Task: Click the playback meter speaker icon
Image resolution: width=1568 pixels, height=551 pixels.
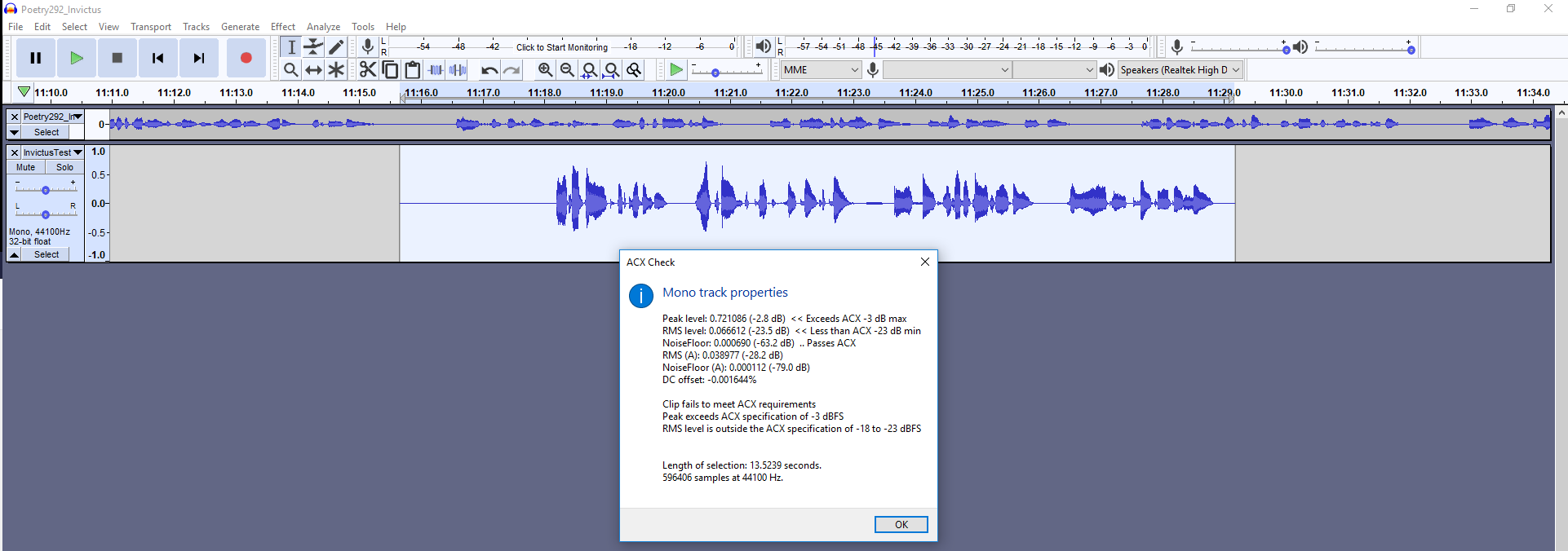Action: [763, 47]
